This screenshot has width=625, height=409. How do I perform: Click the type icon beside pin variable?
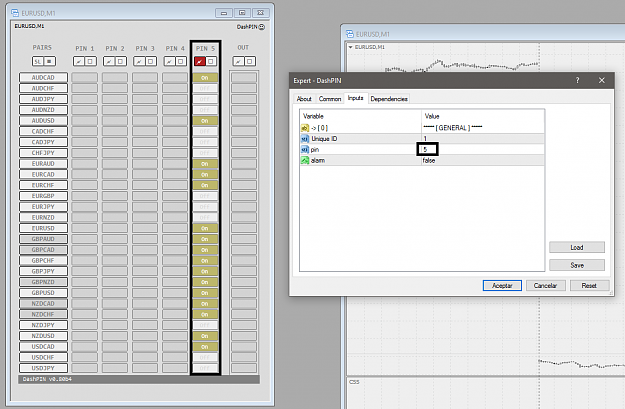click(x=305, y=149)
